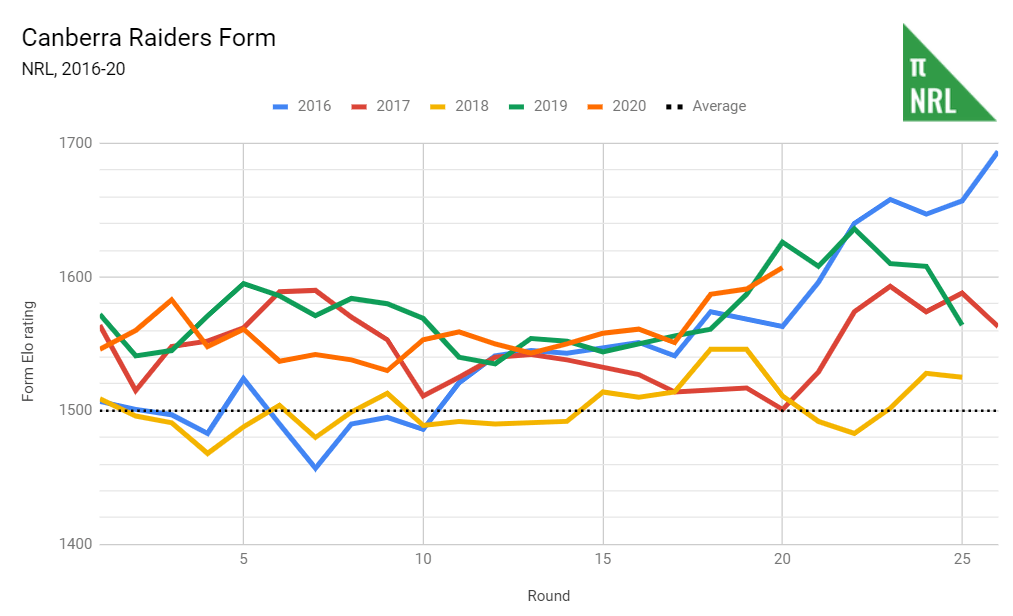
Task: Click the 1700 y-axis tick label
Action: pos(75,143)
